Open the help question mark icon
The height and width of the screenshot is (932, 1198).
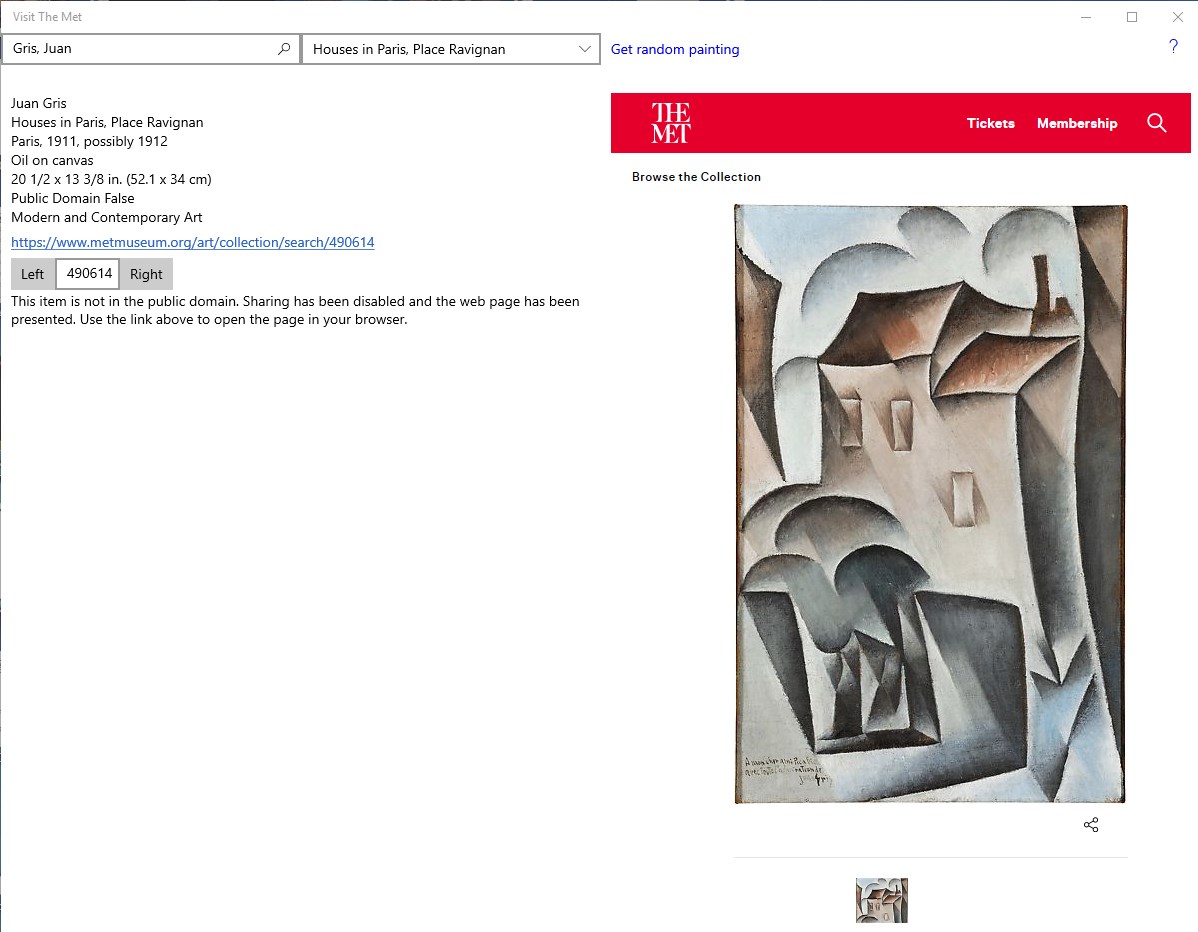pos(1173,47)
